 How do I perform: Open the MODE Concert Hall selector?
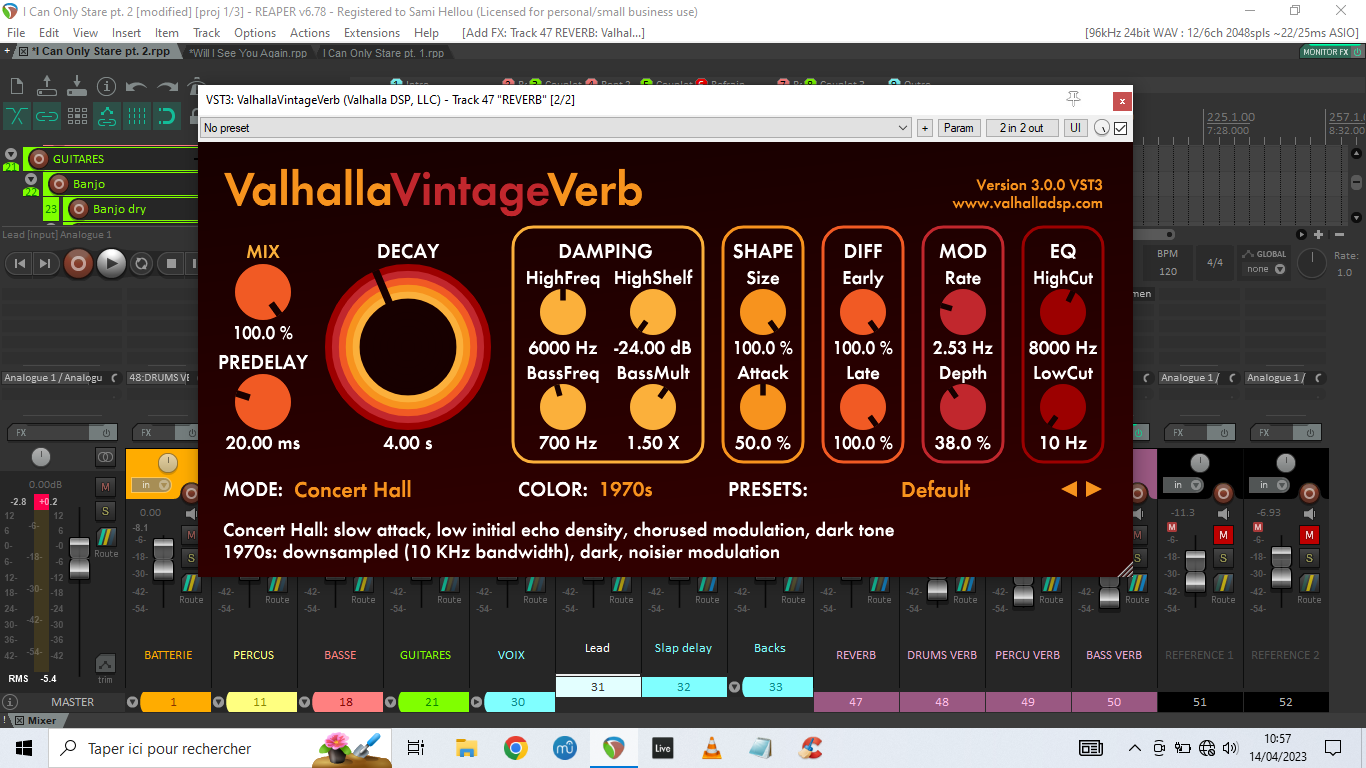(x=352, y=490)
